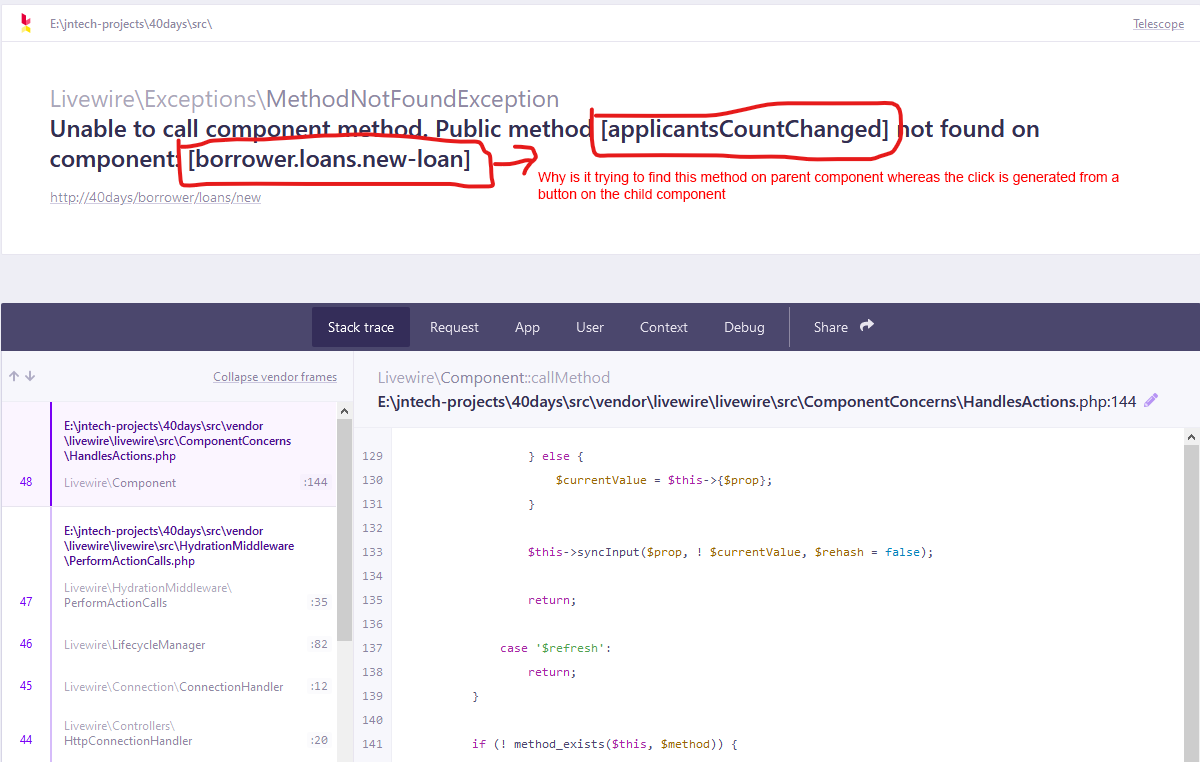
Task: Select stack frame 44 HttpConnectionHandler
Action: pos(168,733)
